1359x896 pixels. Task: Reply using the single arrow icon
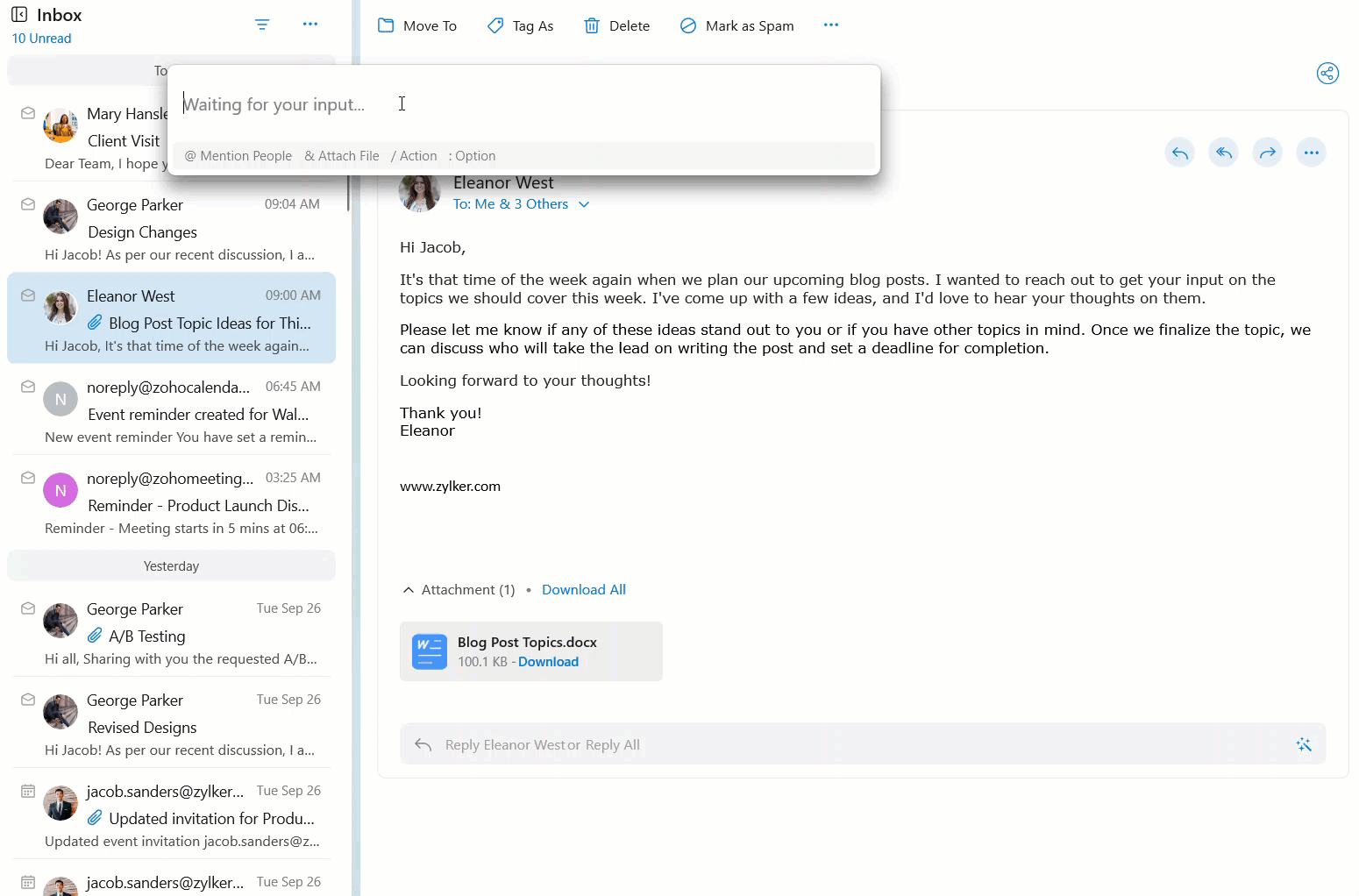(1180, 153)
